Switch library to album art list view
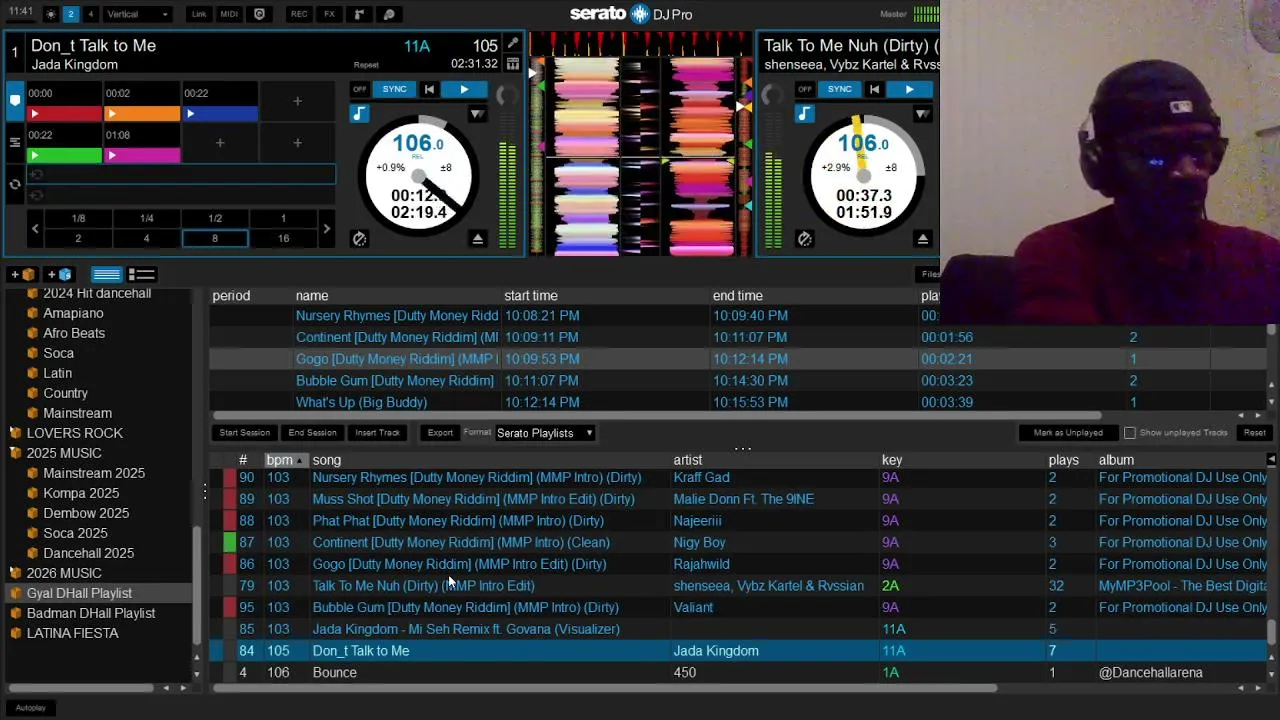The image size is (1280, 720). [x=142, y=274]
